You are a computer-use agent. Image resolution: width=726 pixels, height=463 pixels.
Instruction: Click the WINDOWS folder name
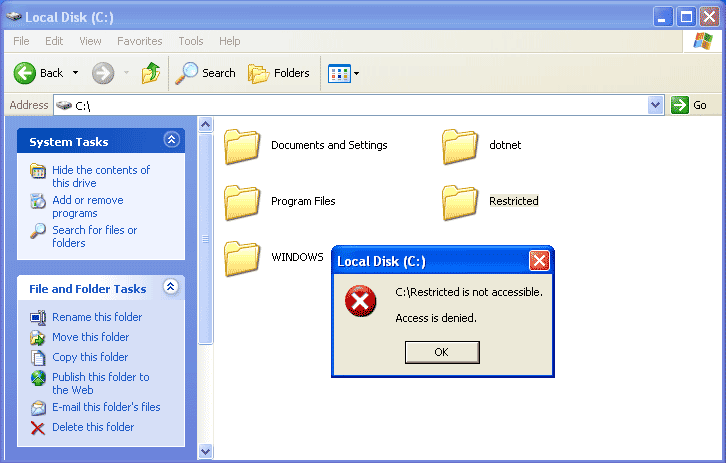(x=297, y=257)
